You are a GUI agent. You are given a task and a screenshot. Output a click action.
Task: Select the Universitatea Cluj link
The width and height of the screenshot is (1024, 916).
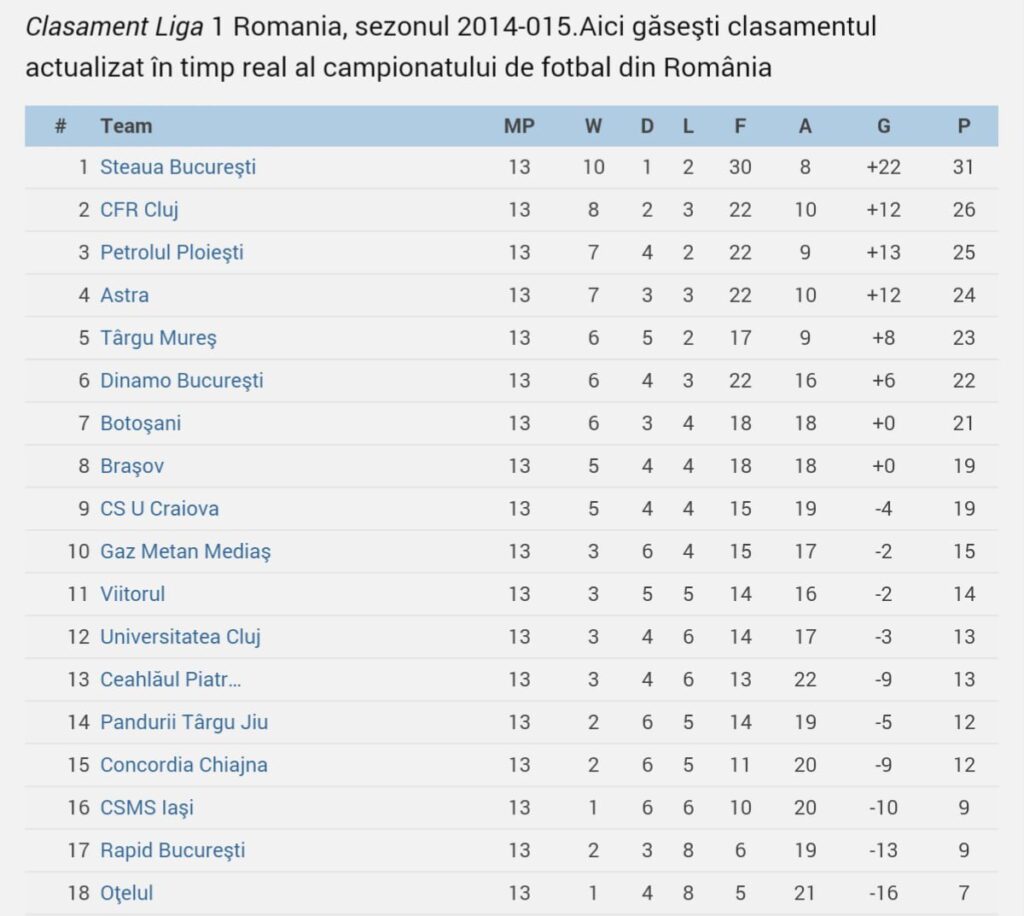[180, 637]
